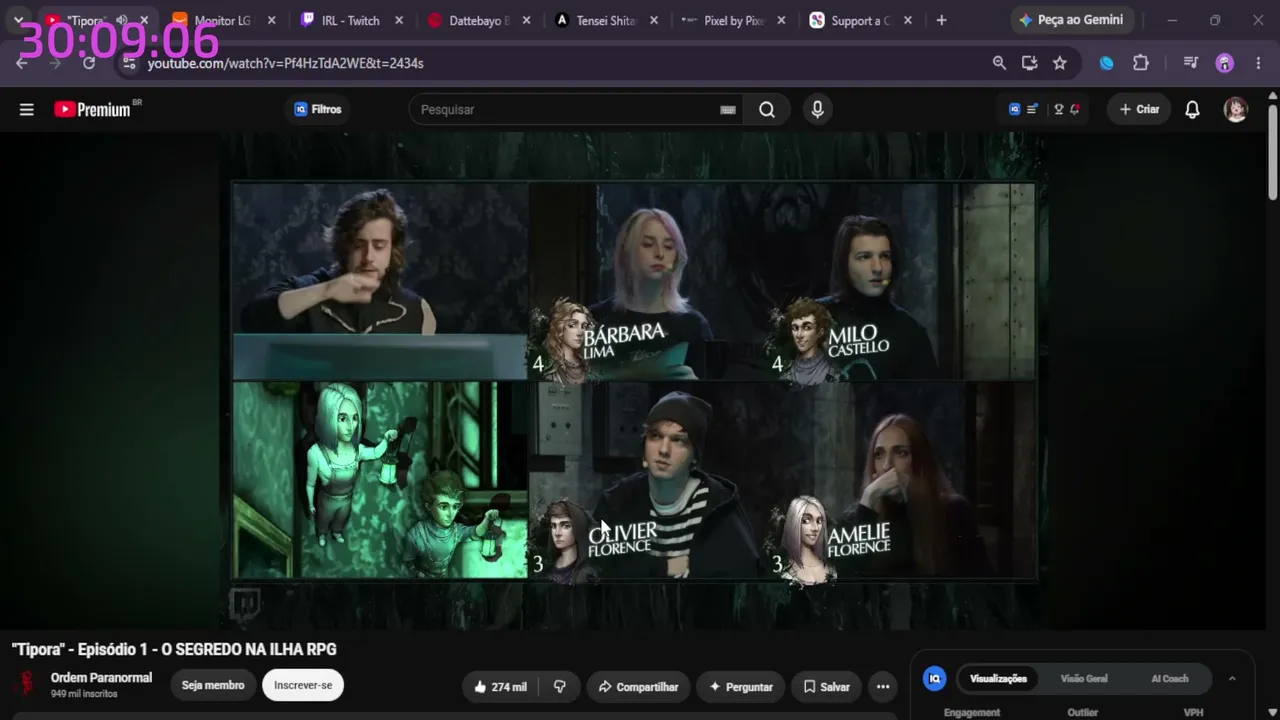The width and height of the screenshot is (1280, 720).
Task: Close the IRL - Twitch tab
Action: pos(399,20)
